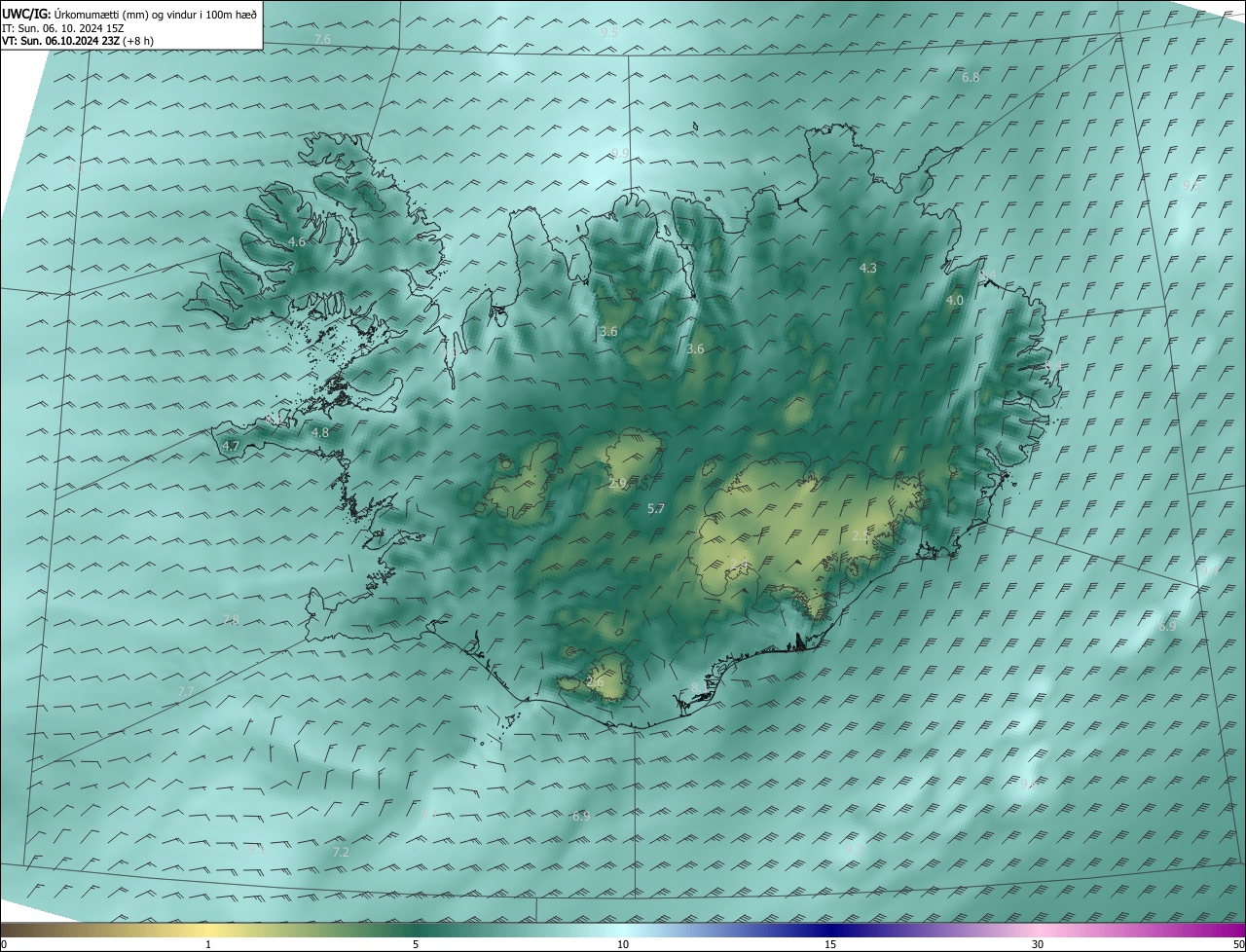Click the 7.7 value on the map
This screenshot has height=952, width=1246.
tap(186, 691)
